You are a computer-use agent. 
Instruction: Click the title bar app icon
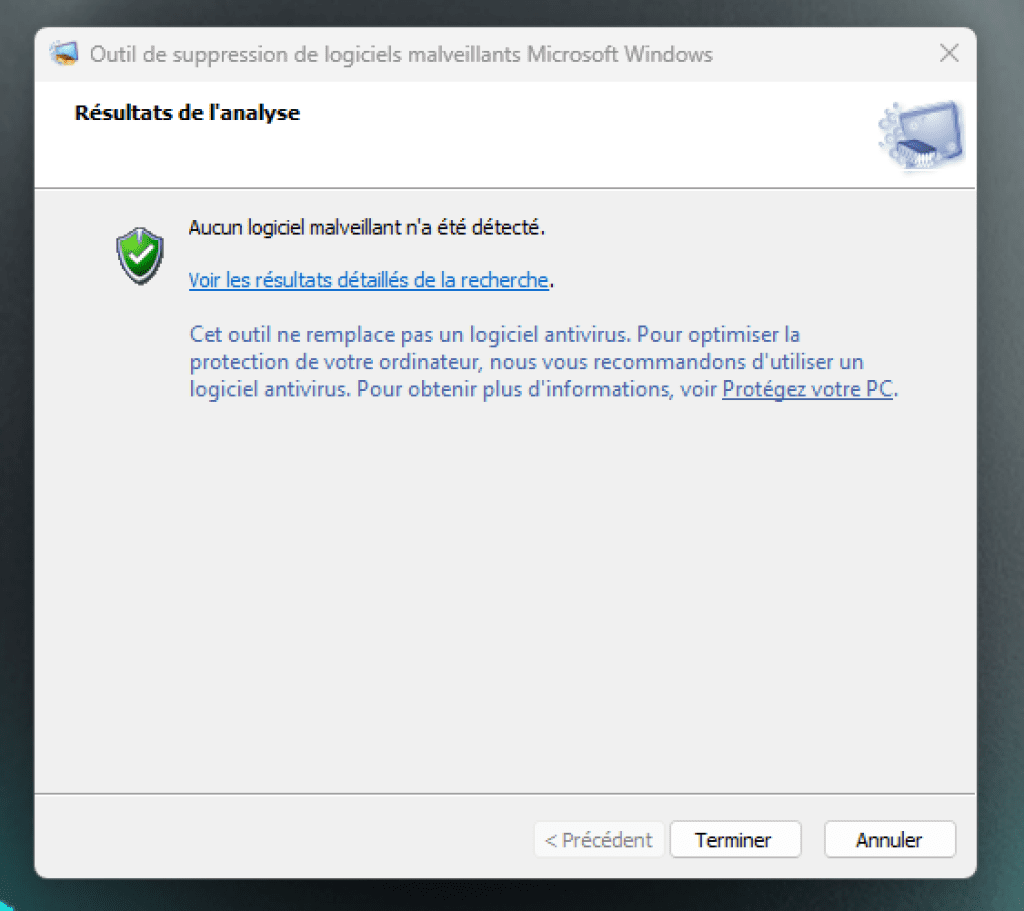(64, 54)
